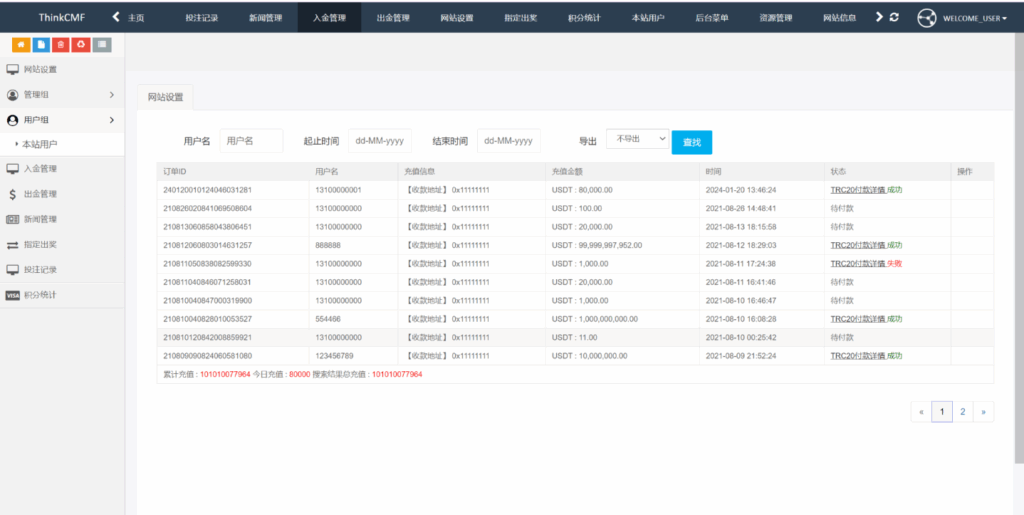Select 本站用户 in the sidebar
1024x515 pixels.
click(40, 145)
